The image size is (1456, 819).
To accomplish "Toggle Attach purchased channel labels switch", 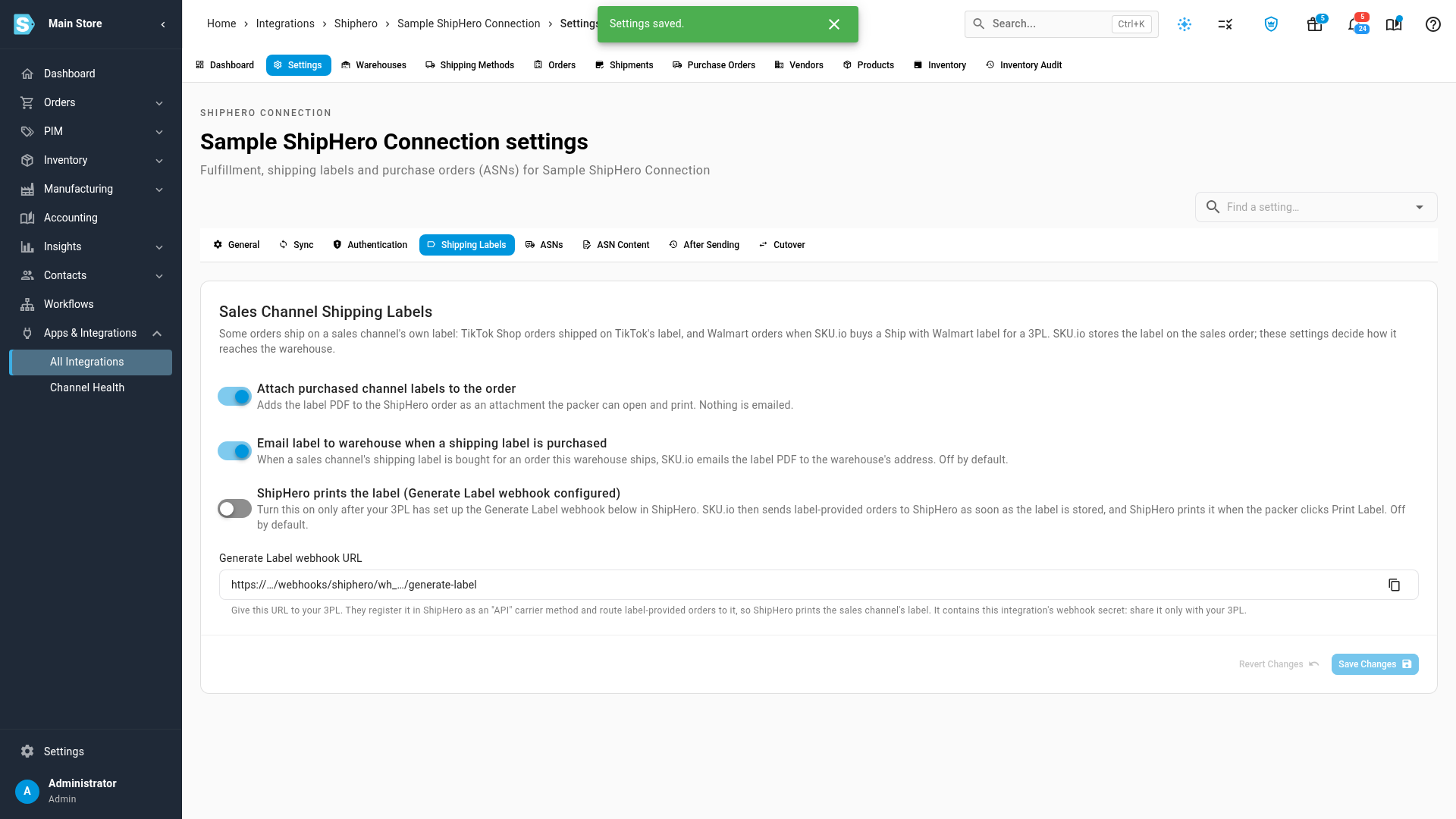I will tap(234, 397).
